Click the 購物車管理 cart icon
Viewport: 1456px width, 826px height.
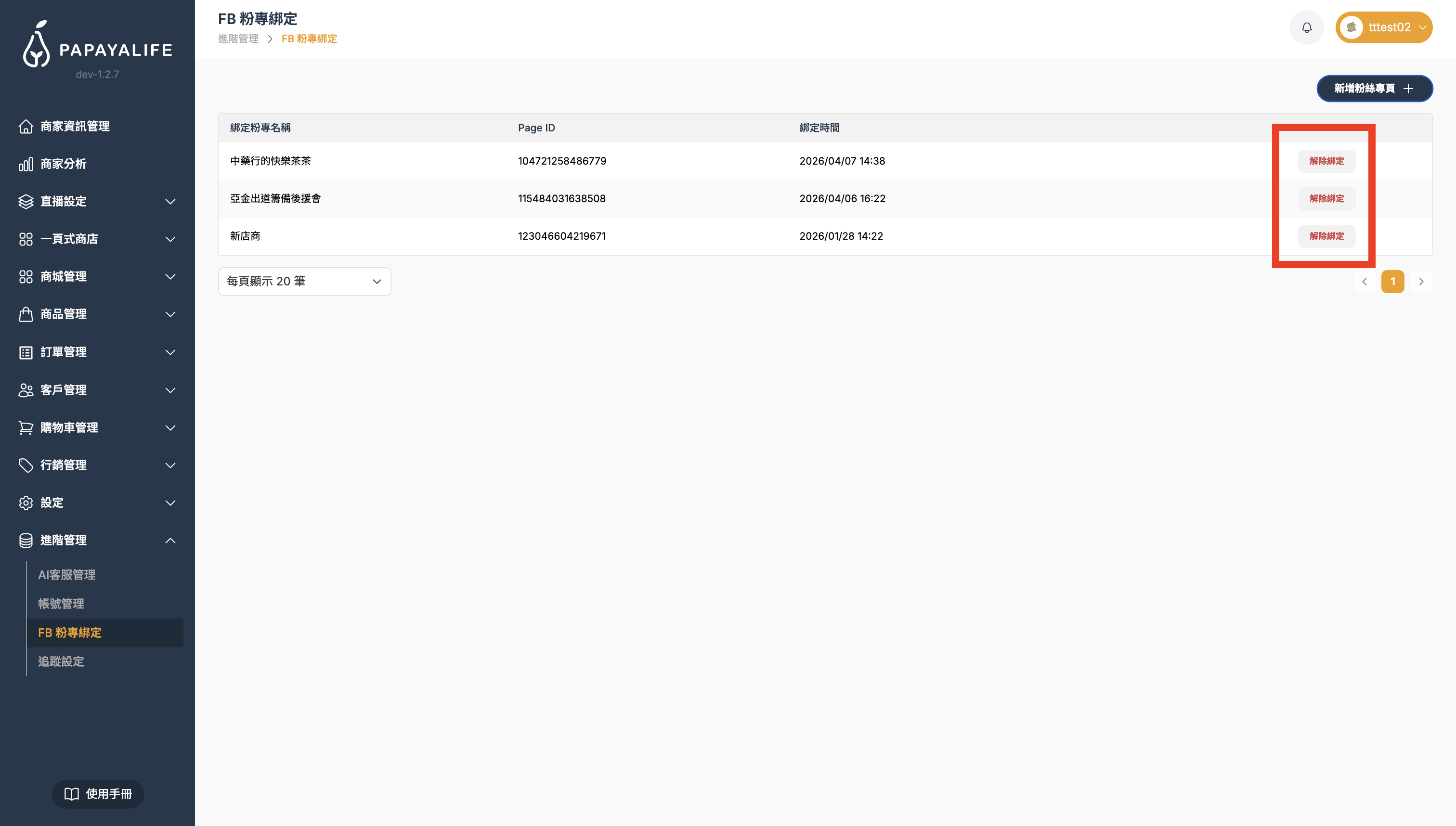pos(26,427)
